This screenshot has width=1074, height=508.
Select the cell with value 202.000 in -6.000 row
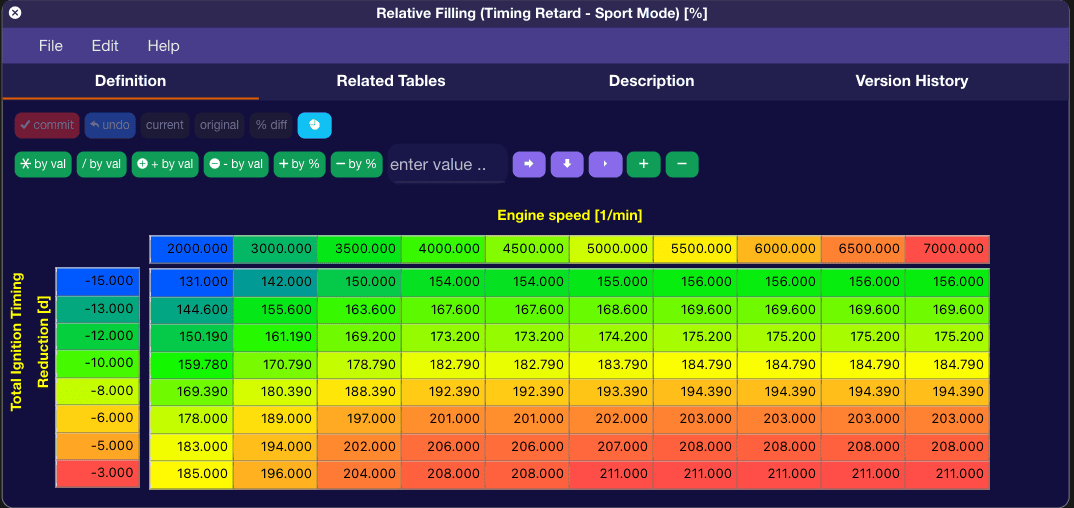[x=612, y=419]
